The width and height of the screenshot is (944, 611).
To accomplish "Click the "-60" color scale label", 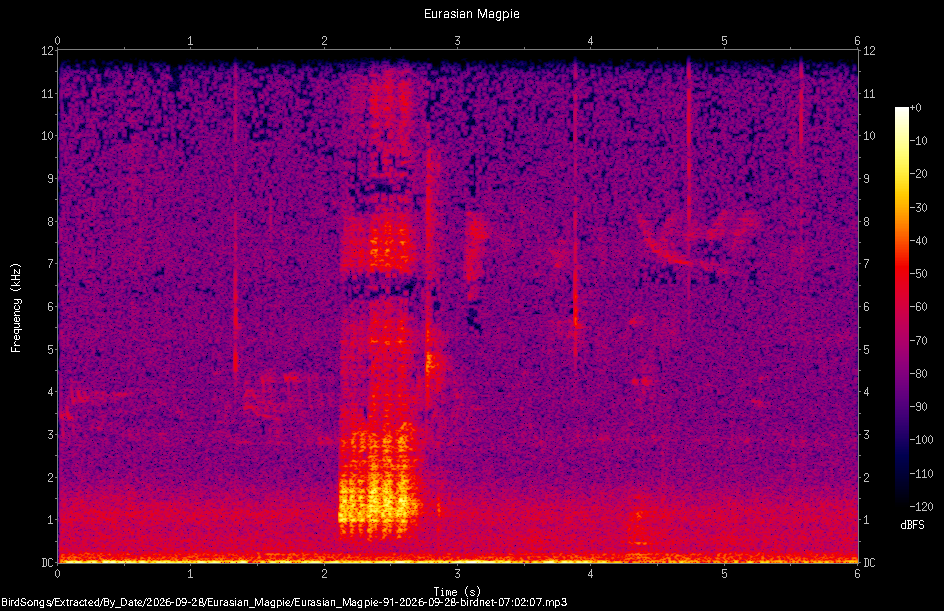I will coord(918,307).
